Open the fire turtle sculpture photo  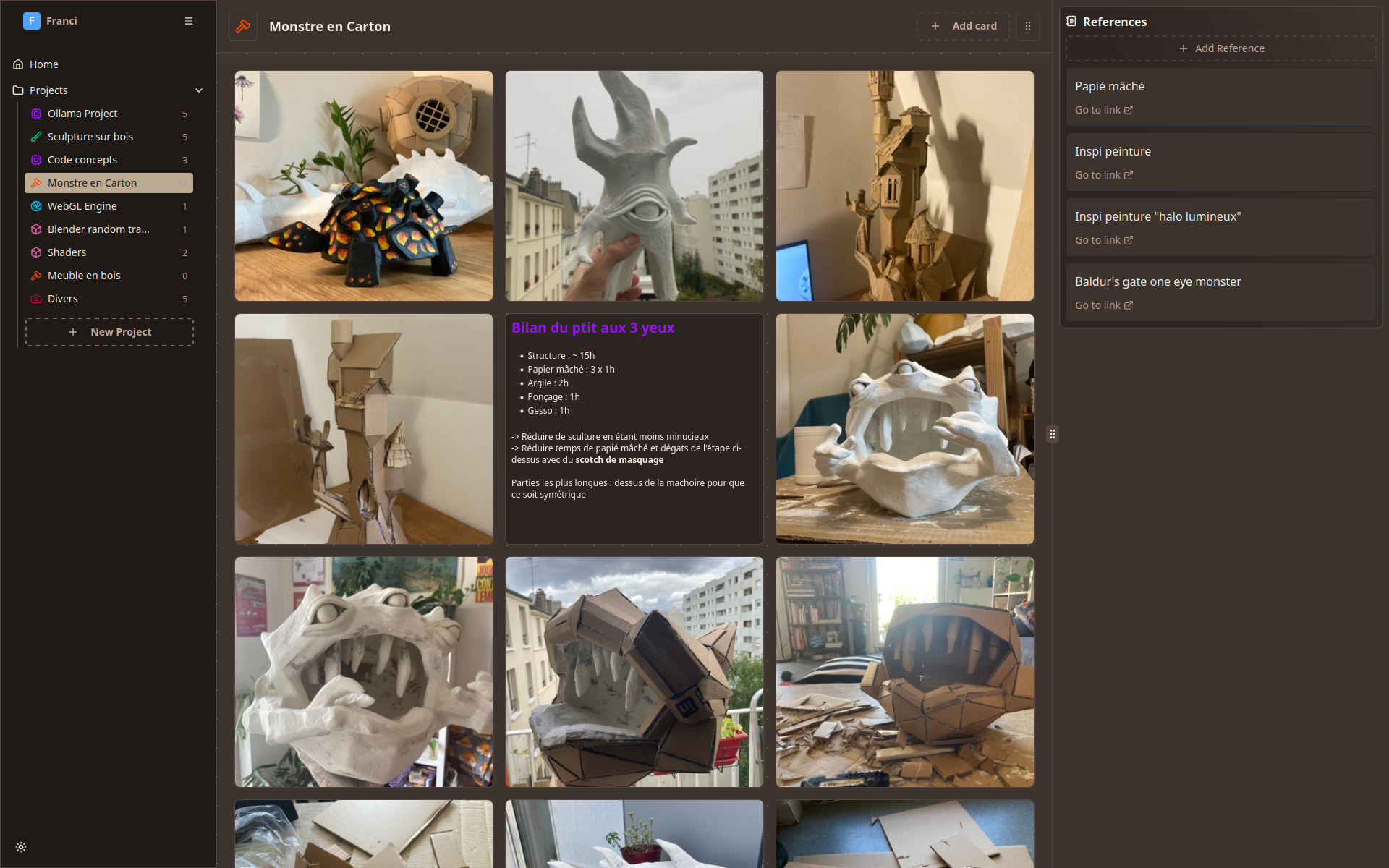click(363, 185)
